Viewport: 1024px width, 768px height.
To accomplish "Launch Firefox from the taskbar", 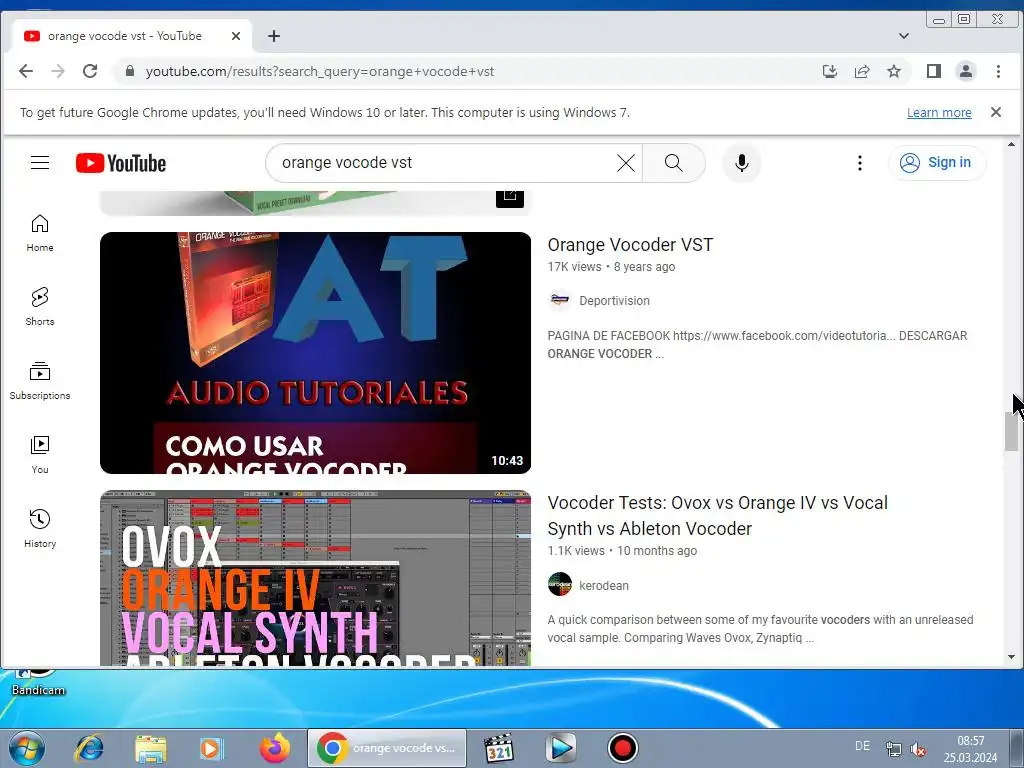I will tap(275, 748).
